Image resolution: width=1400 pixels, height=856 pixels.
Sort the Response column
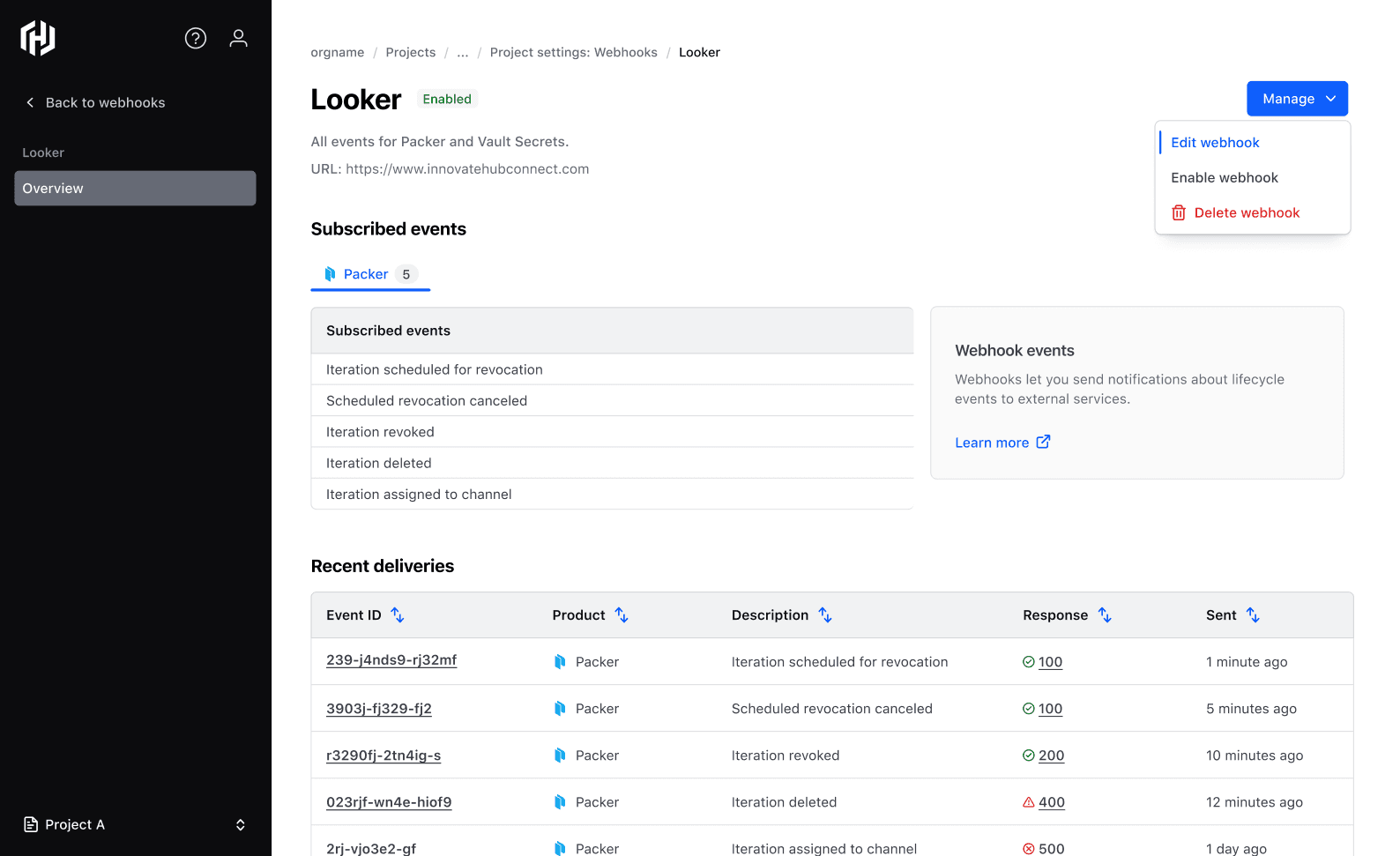click(1105, 615)
